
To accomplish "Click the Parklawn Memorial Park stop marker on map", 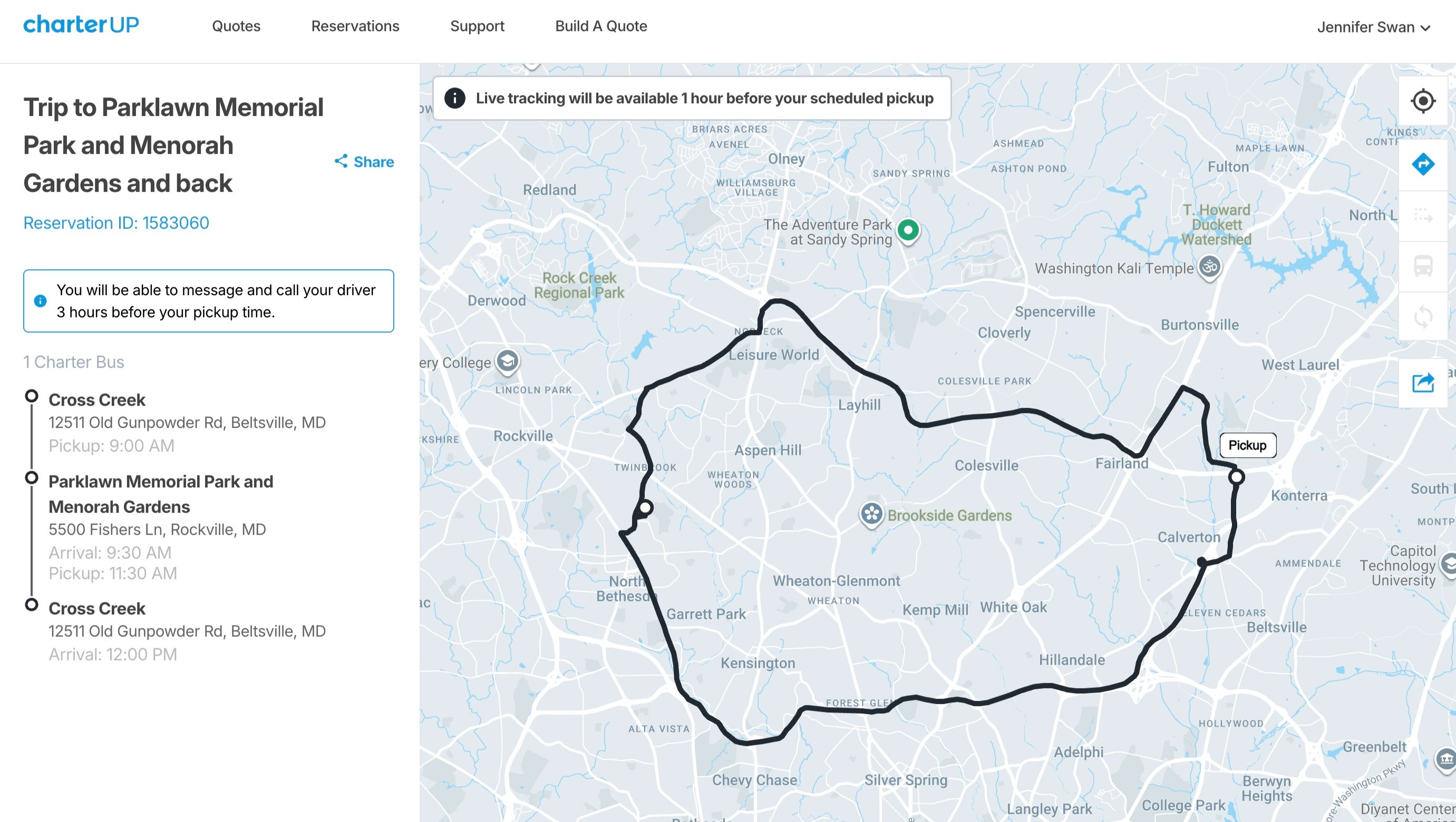I will point(645,507).
